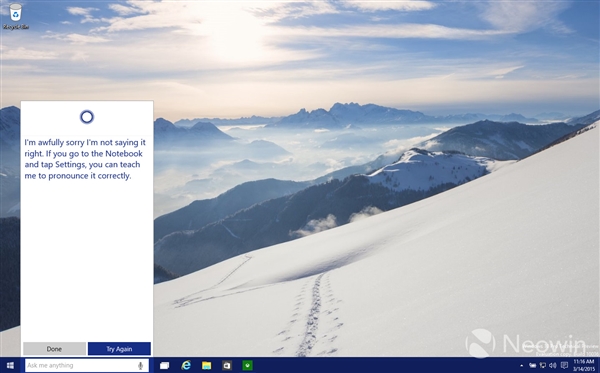This screenshot has width=600, height=373.
Task: Open the volume control tray icon
Action: (x=553, y=365)
